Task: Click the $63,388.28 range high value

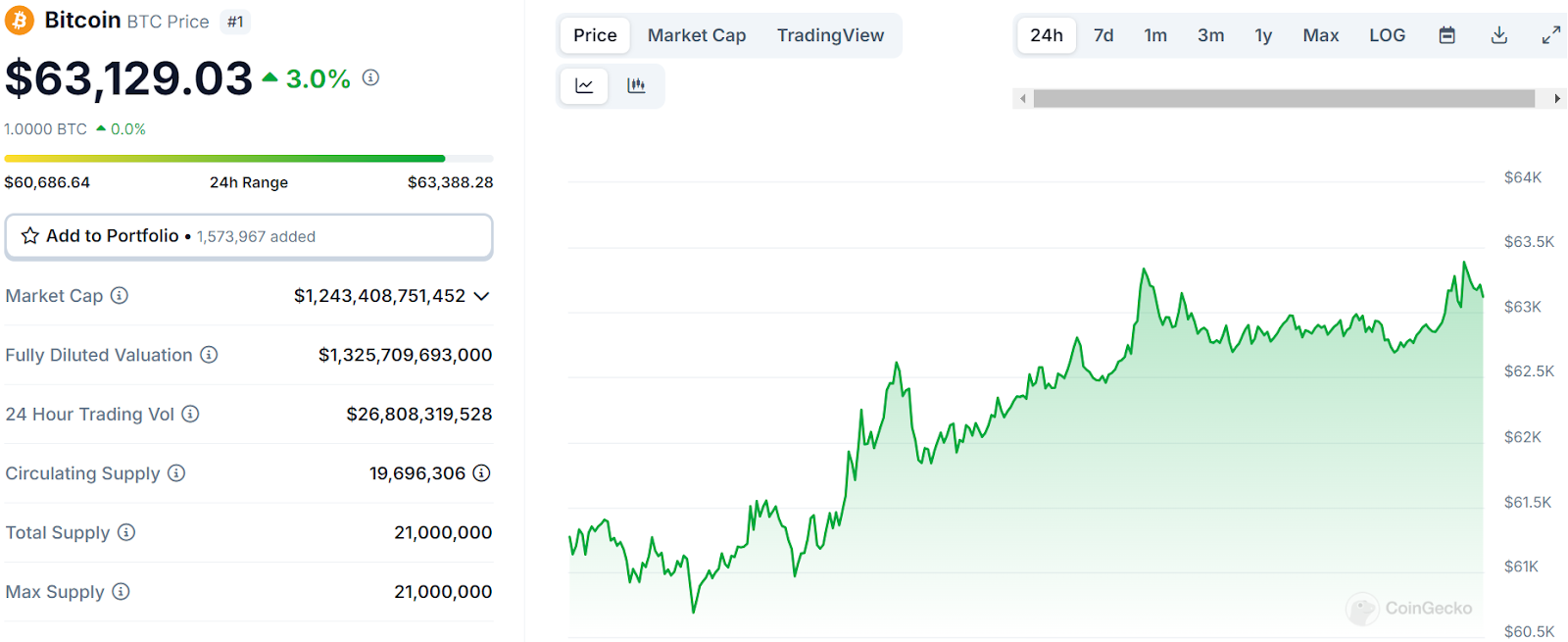Action: coord(450,182)
